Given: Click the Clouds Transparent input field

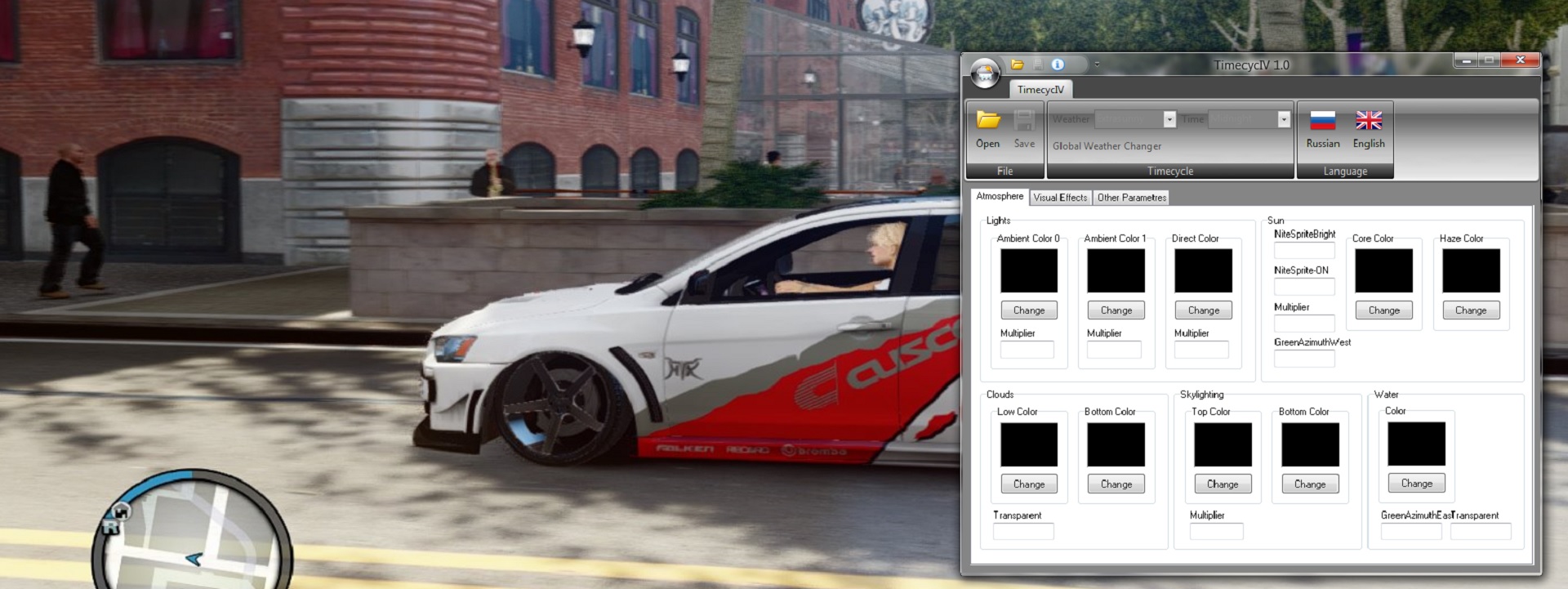Looking at the screenshot, I should point(1023,532).
